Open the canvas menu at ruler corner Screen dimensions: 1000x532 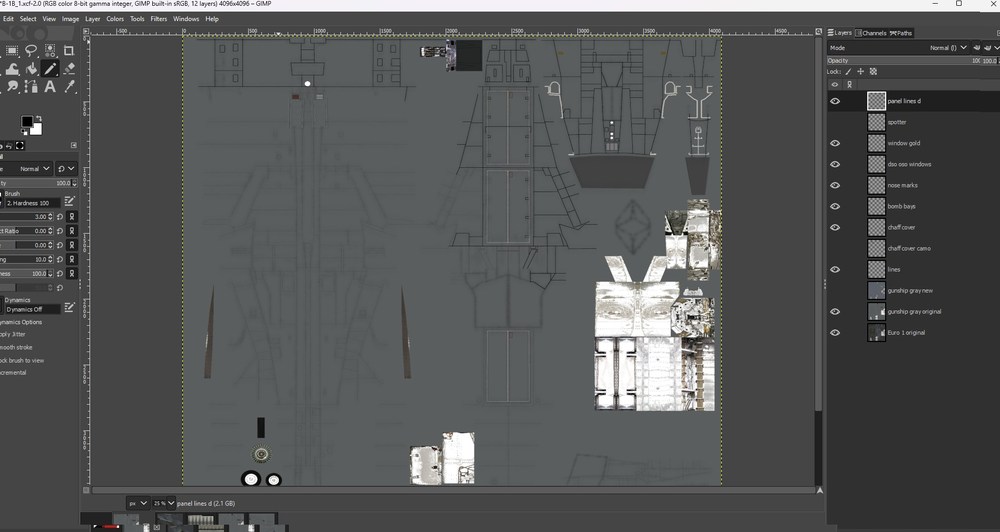tap(86, 31)
